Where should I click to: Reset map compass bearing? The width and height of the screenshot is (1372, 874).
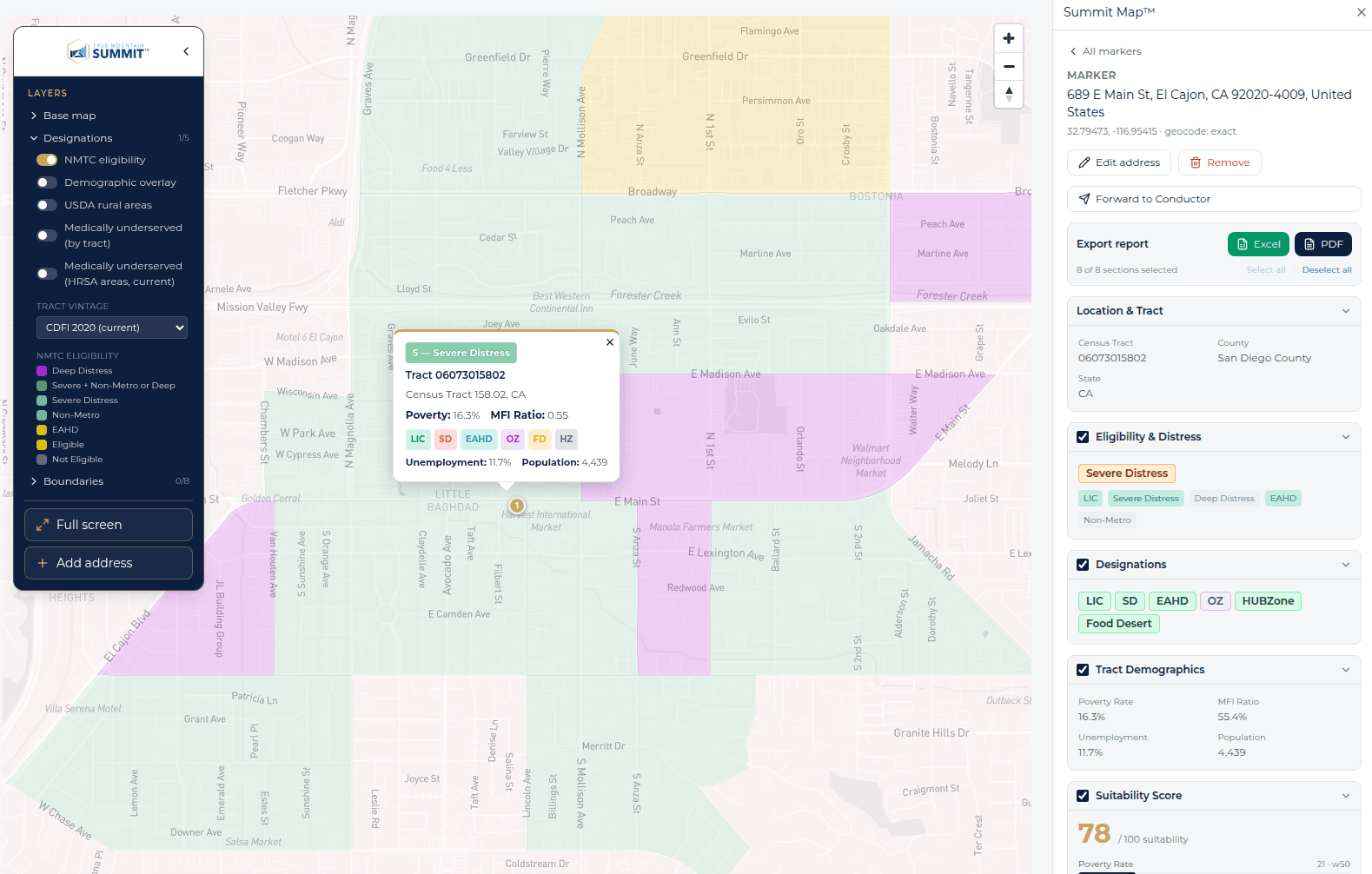tap(1008, 94)
